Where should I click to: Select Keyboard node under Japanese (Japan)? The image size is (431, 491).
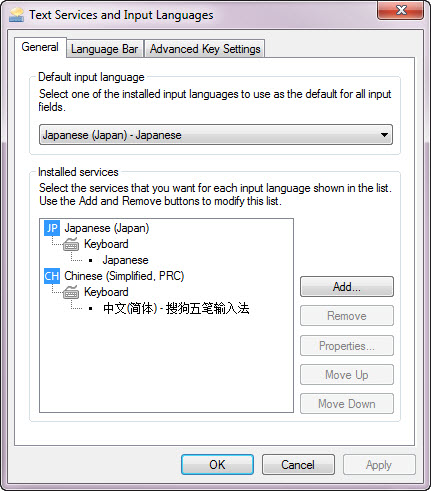click(106, 244)
